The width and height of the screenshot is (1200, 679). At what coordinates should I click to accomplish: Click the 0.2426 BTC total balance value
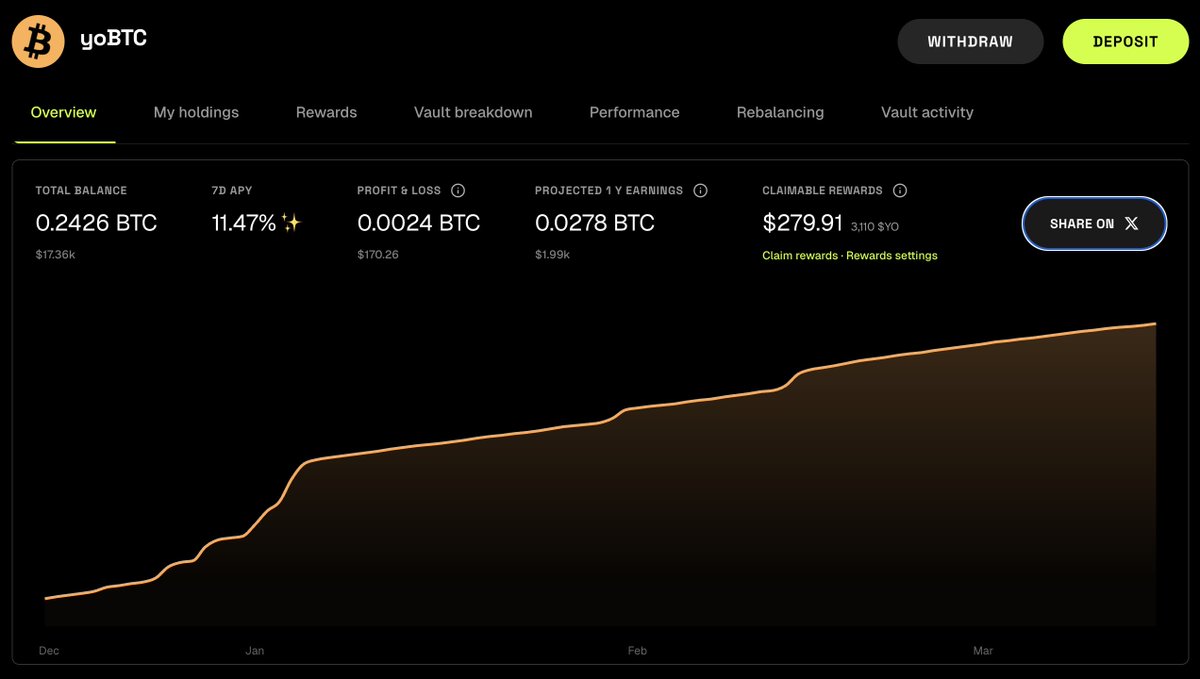point(96,223)
